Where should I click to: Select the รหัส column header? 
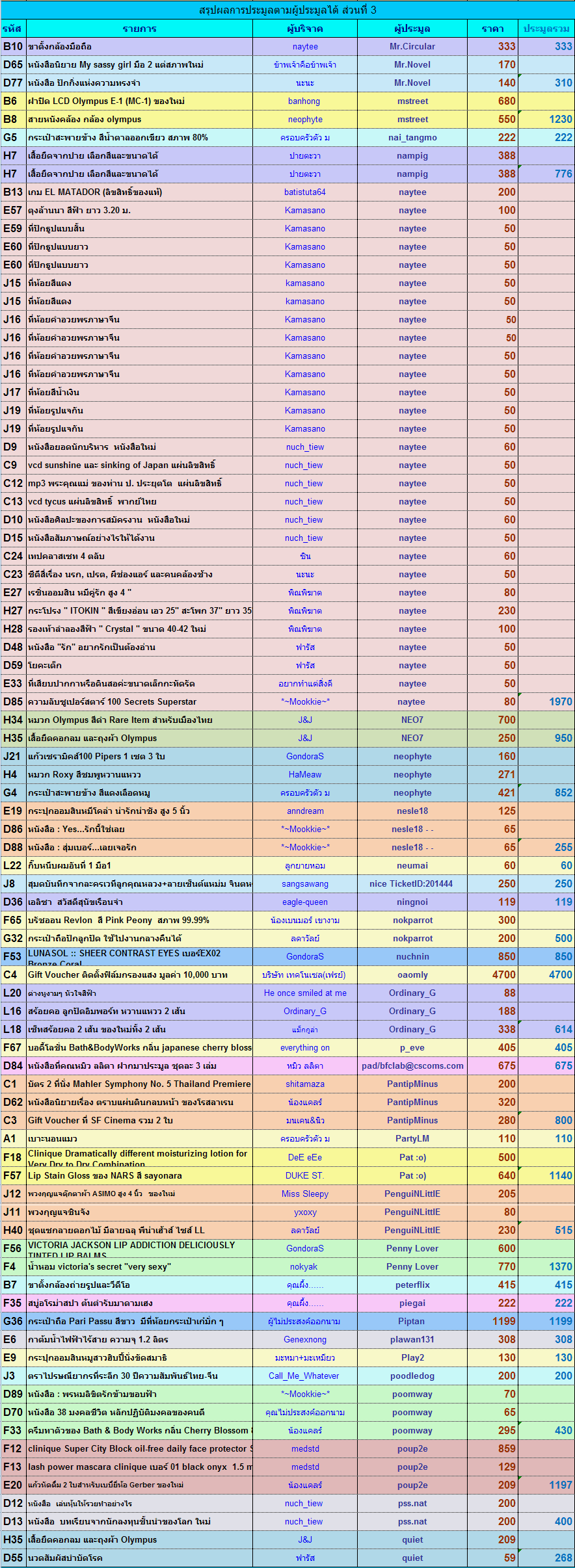[12, 29]
